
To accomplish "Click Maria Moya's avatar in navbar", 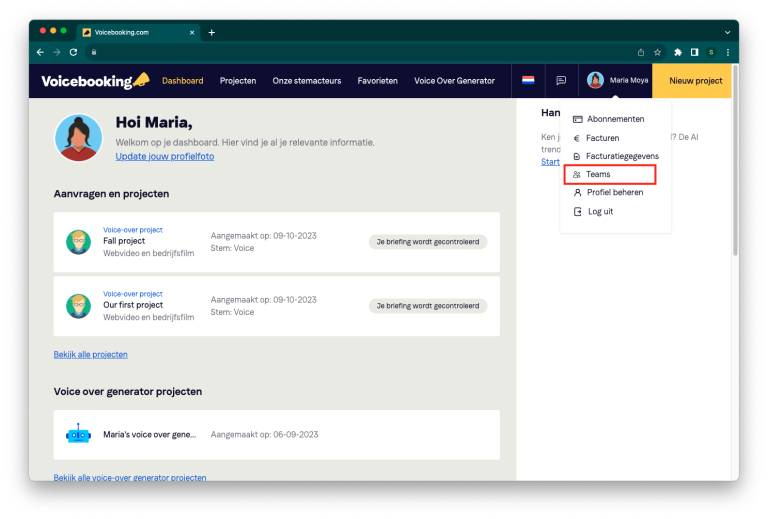I will pos(595,80).
